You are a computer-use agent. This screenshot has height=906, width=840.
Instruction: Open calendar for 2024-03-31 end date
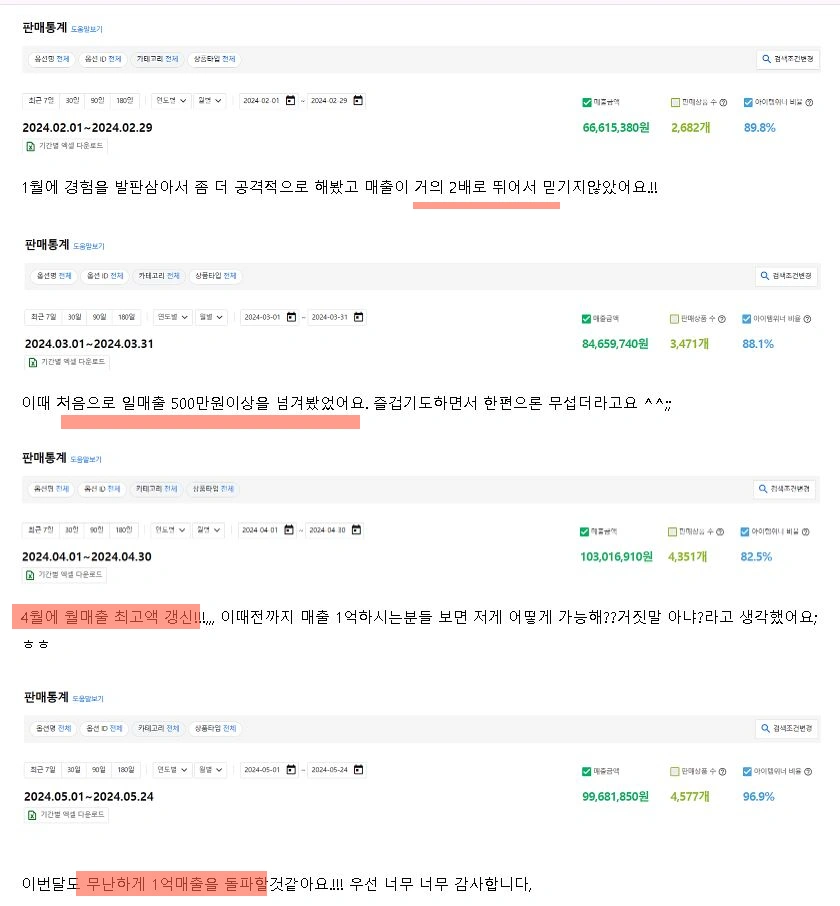click(359, 317)
